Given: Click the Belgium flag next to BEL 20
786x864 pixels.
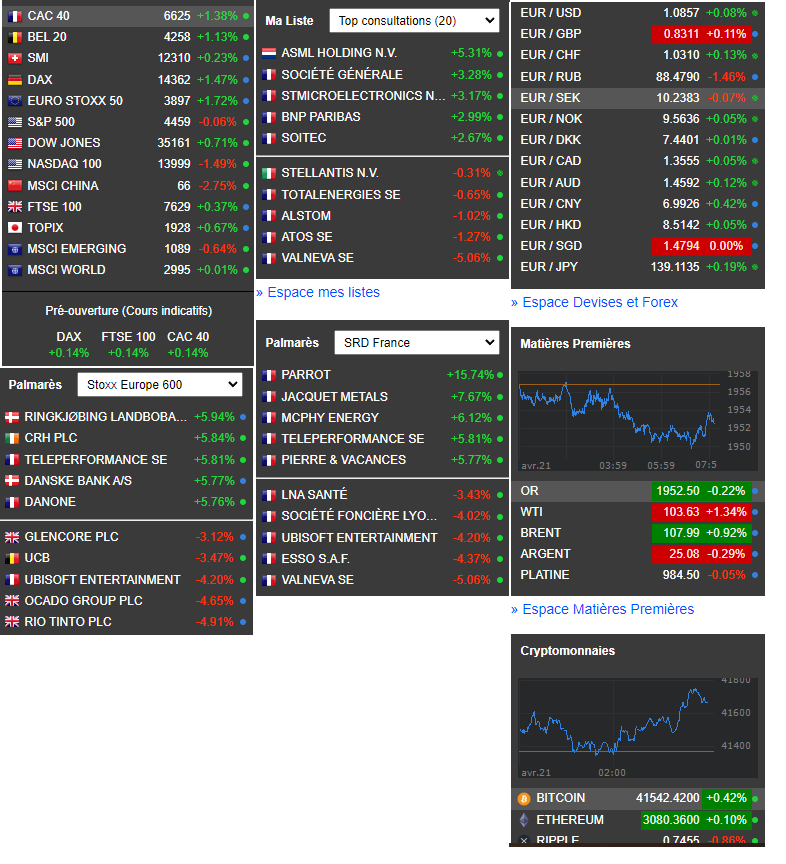Looking at the screenshot, I should pyautogui.click(x=15, y=37).
